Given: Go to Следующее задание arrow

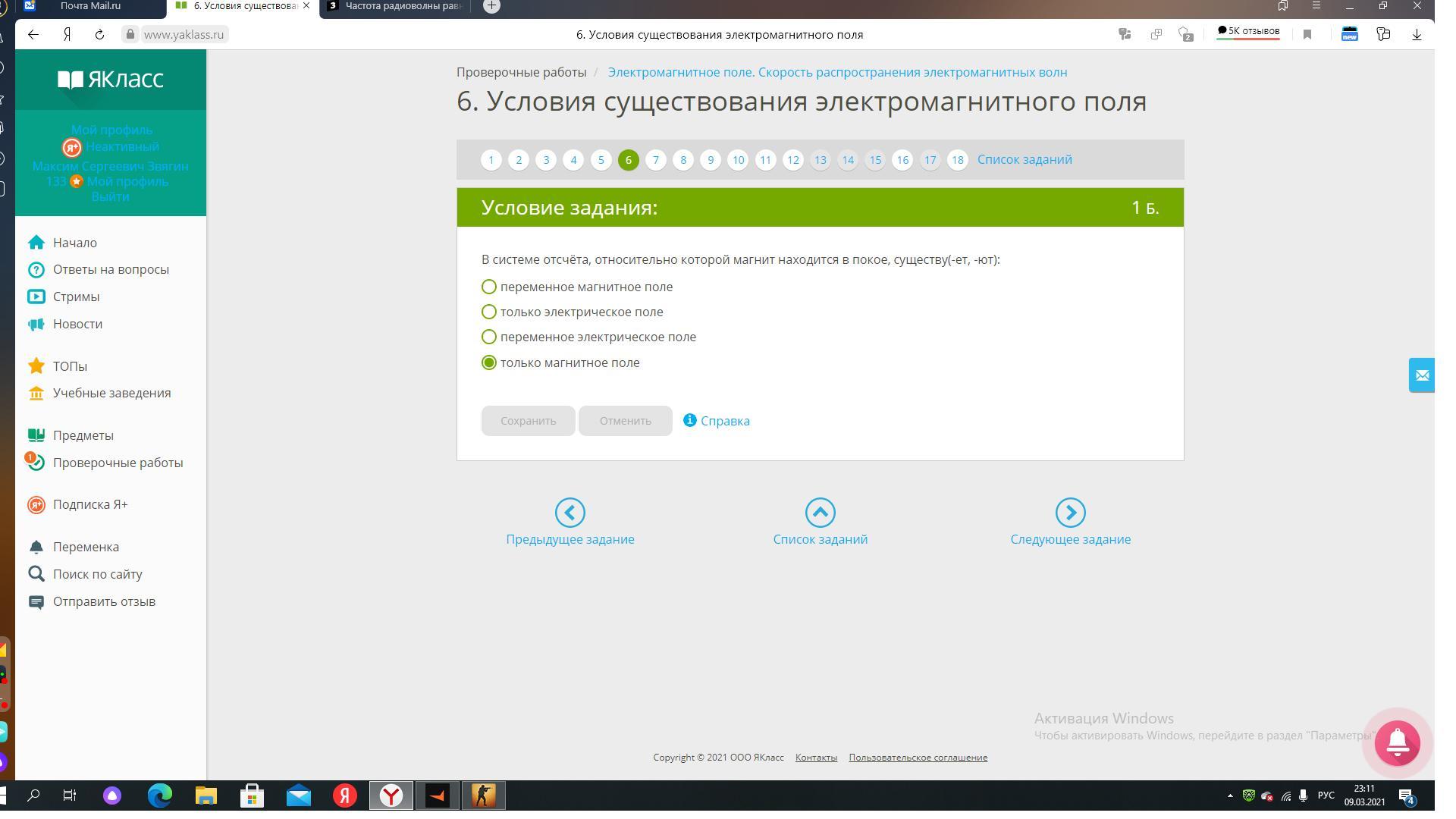Looking at the screenshot, I should pyautogui.click(x=1070, y=513).
